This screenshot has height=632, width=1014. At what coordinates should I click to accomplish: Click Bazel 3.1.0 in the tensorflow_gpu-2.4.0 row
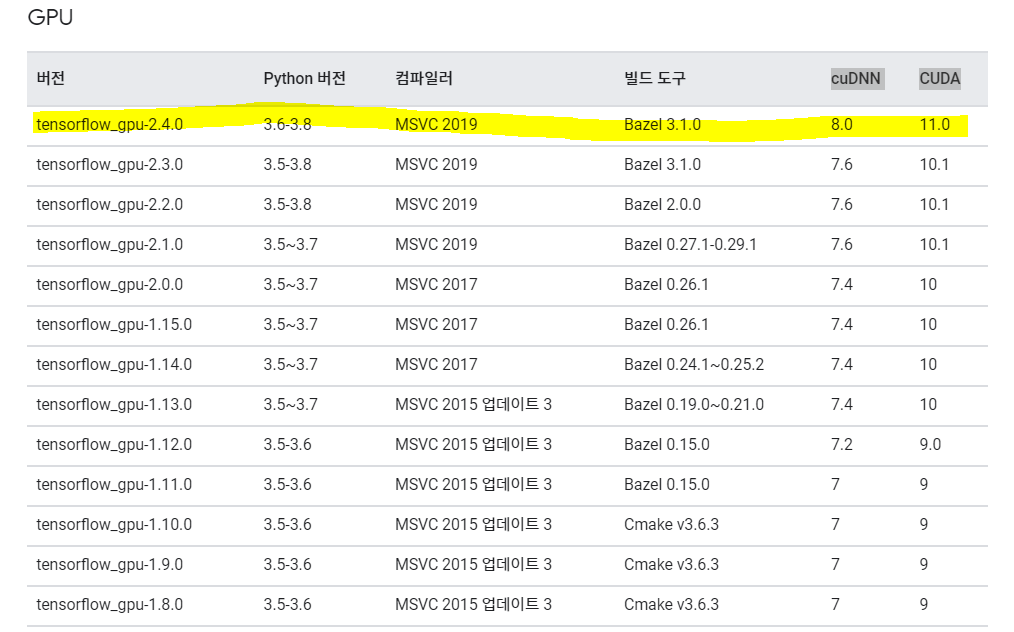click(662, 124)
